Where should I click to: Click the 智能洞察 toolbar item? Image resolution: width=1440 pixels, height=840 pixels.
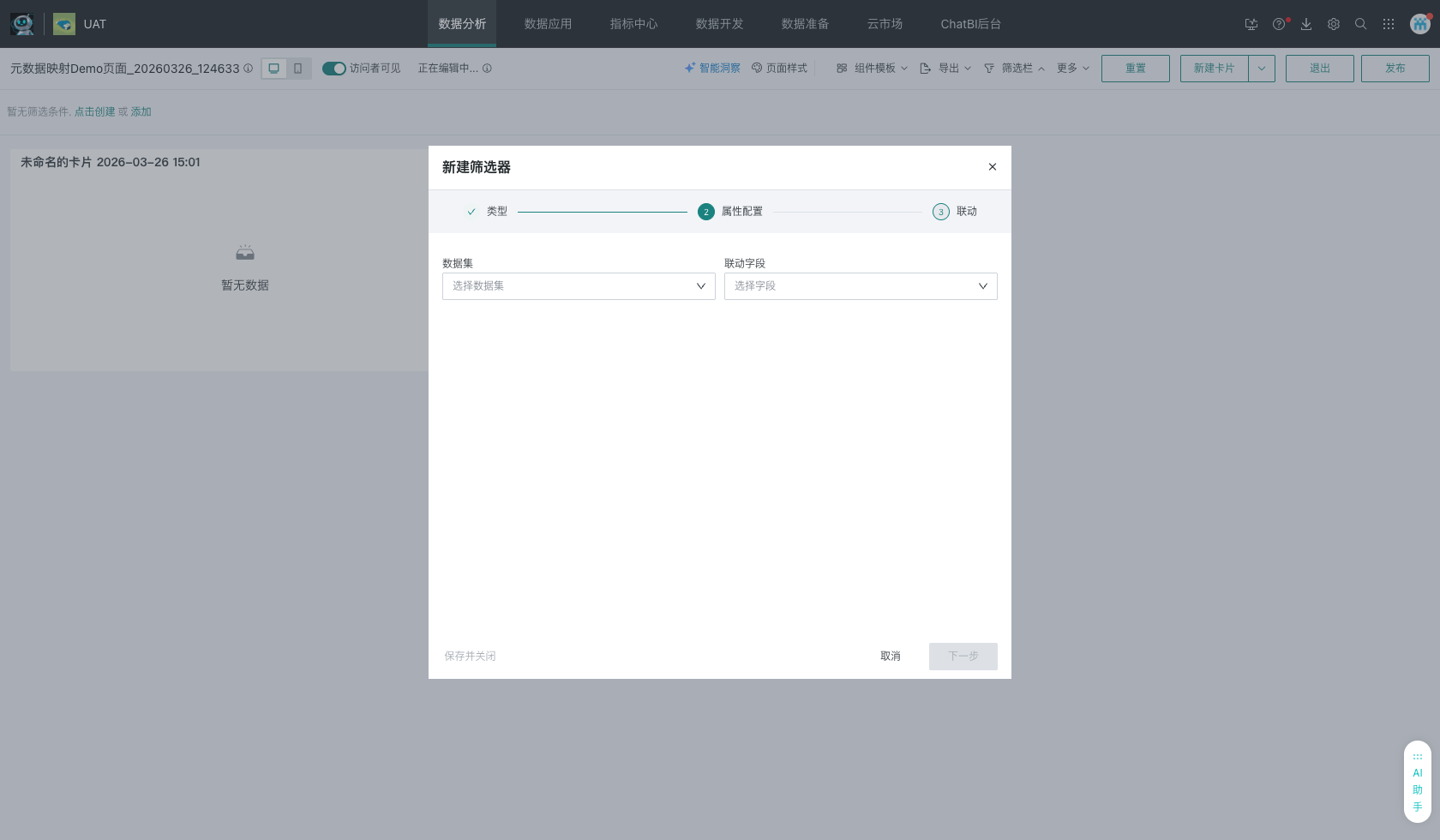(x=712, y=69)
